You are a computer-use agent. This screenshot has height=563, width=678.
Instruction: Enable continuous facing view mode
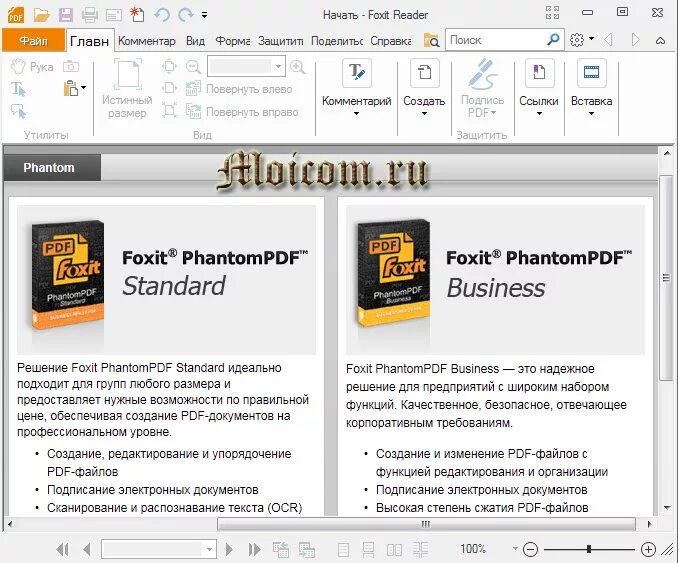(x=420, y=550)
